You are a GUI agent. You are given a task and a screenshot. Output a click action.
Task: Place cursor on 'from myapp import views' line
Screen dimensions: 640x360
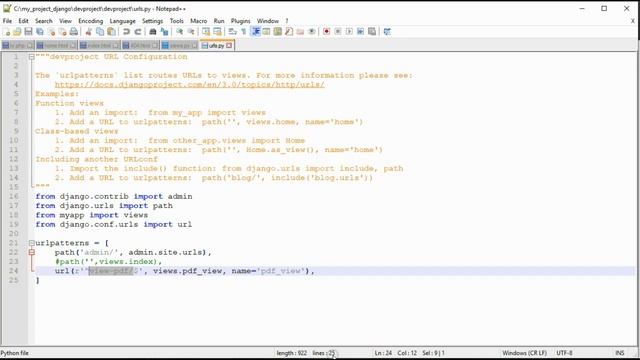point(91,216)
